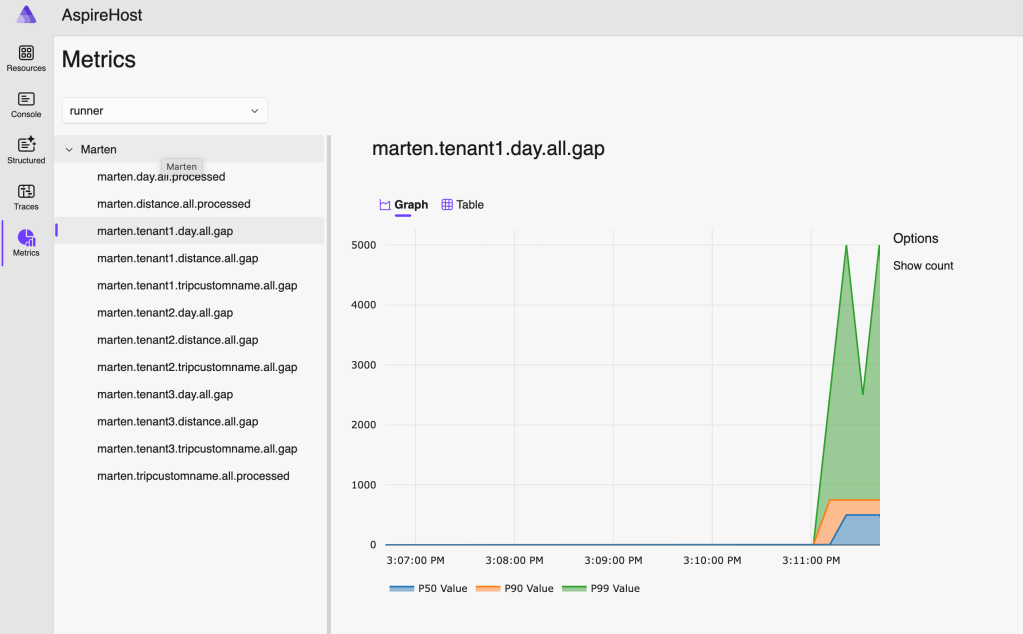
Task: Click the P99 Value legend swatch
Action: 573,588
